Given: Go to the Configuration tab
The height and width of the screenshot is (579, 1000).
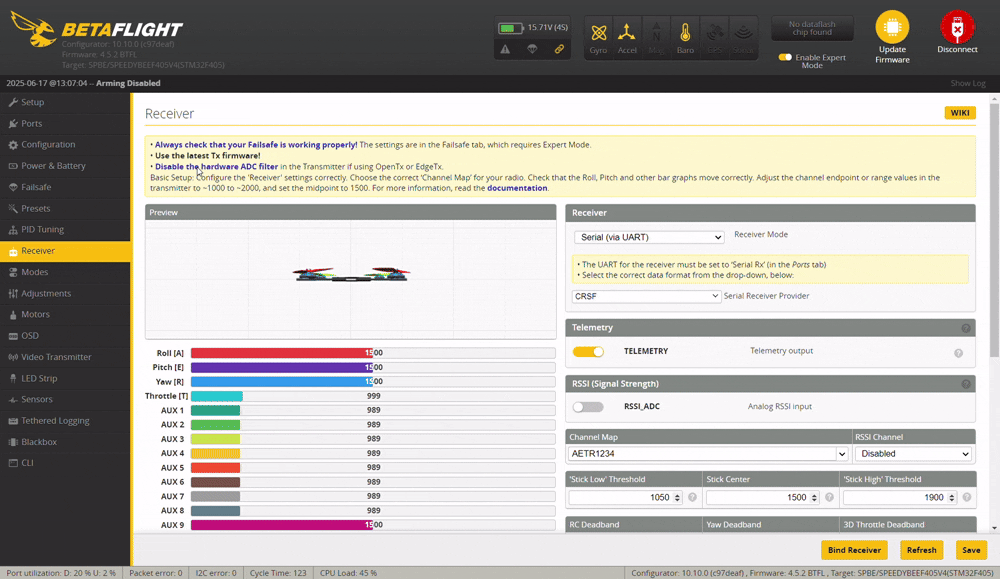Looking at the screenshot, I should tap(65, 145).
